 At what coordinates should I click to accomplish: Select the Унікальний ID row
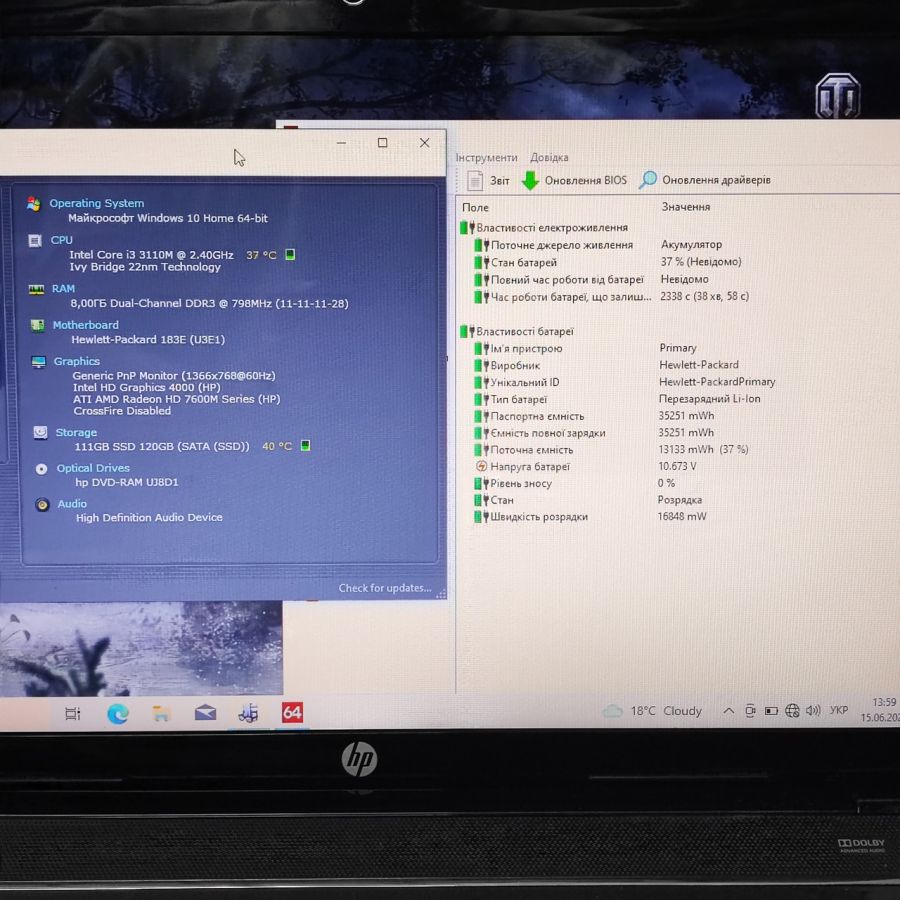(624, 382)
